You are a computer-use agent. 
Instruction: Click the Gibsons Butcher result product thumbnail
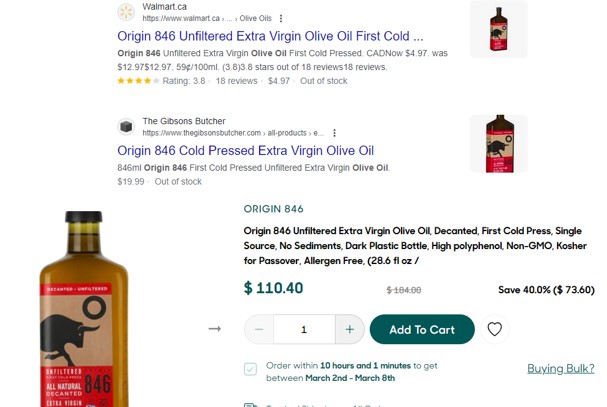click(x=498, y=141)
